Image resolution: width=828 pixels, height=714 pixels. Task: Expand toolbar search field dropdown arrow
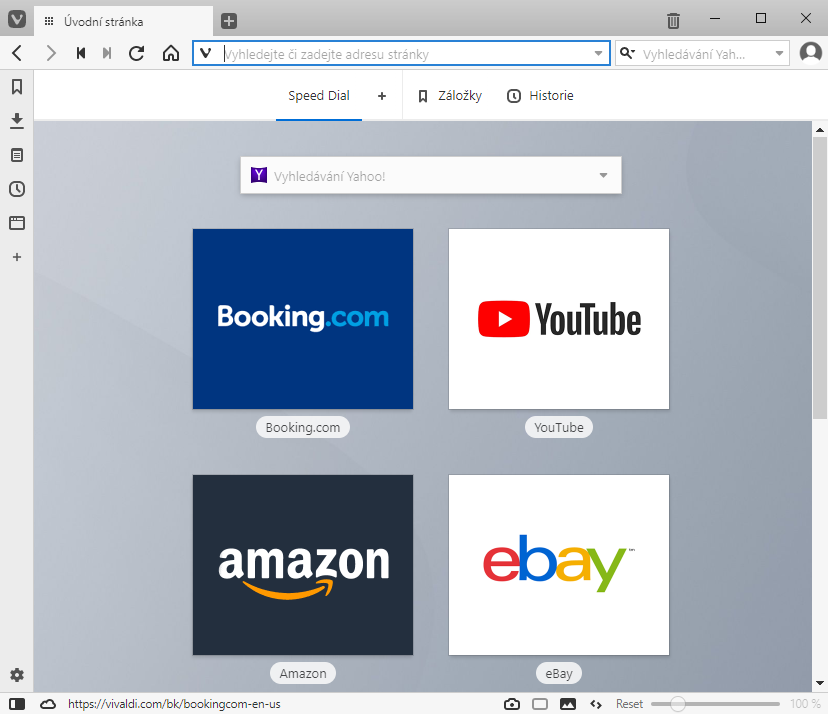coord(779,53)
